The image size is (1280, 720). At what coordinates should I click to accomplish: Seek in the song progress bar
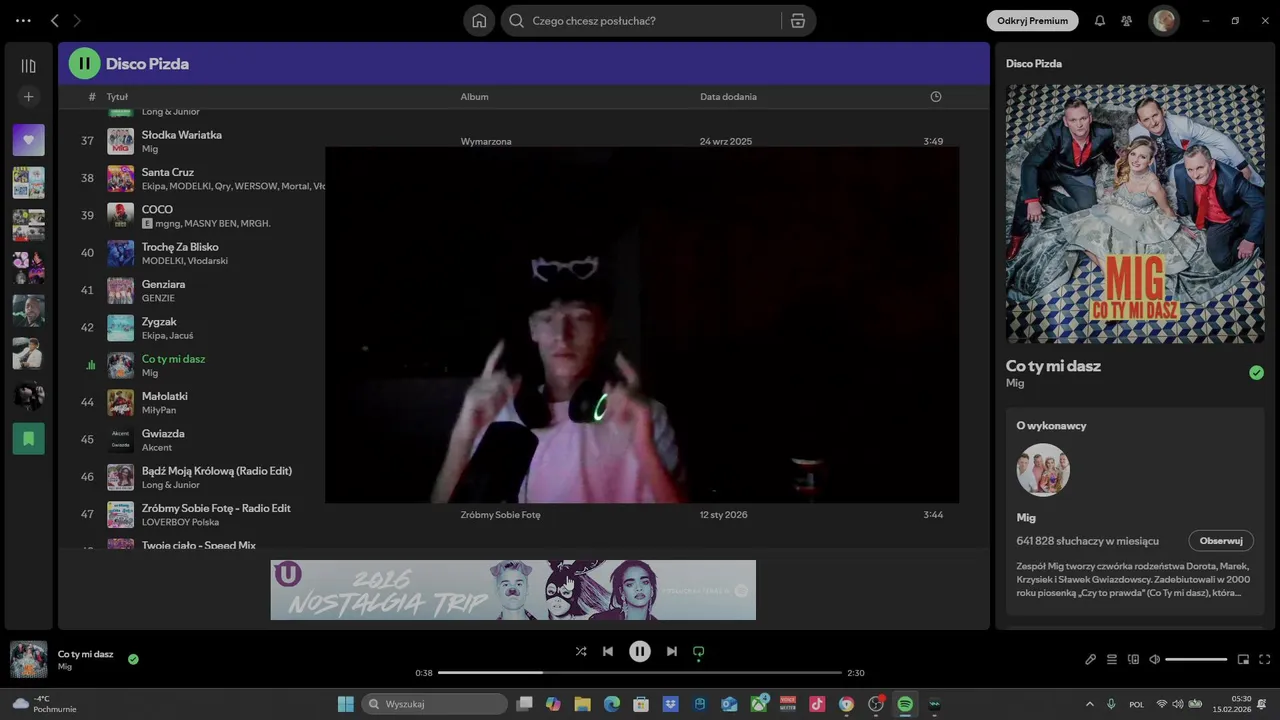(640, 673)
